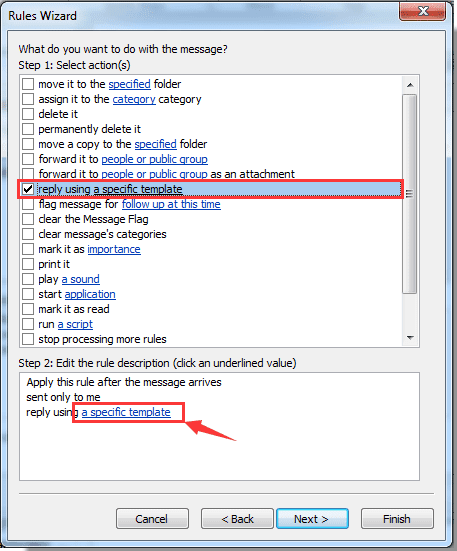This screenshot has width=457, height=551.
Task: Open the 'category' link in assign row
Action: pos(134,99)
